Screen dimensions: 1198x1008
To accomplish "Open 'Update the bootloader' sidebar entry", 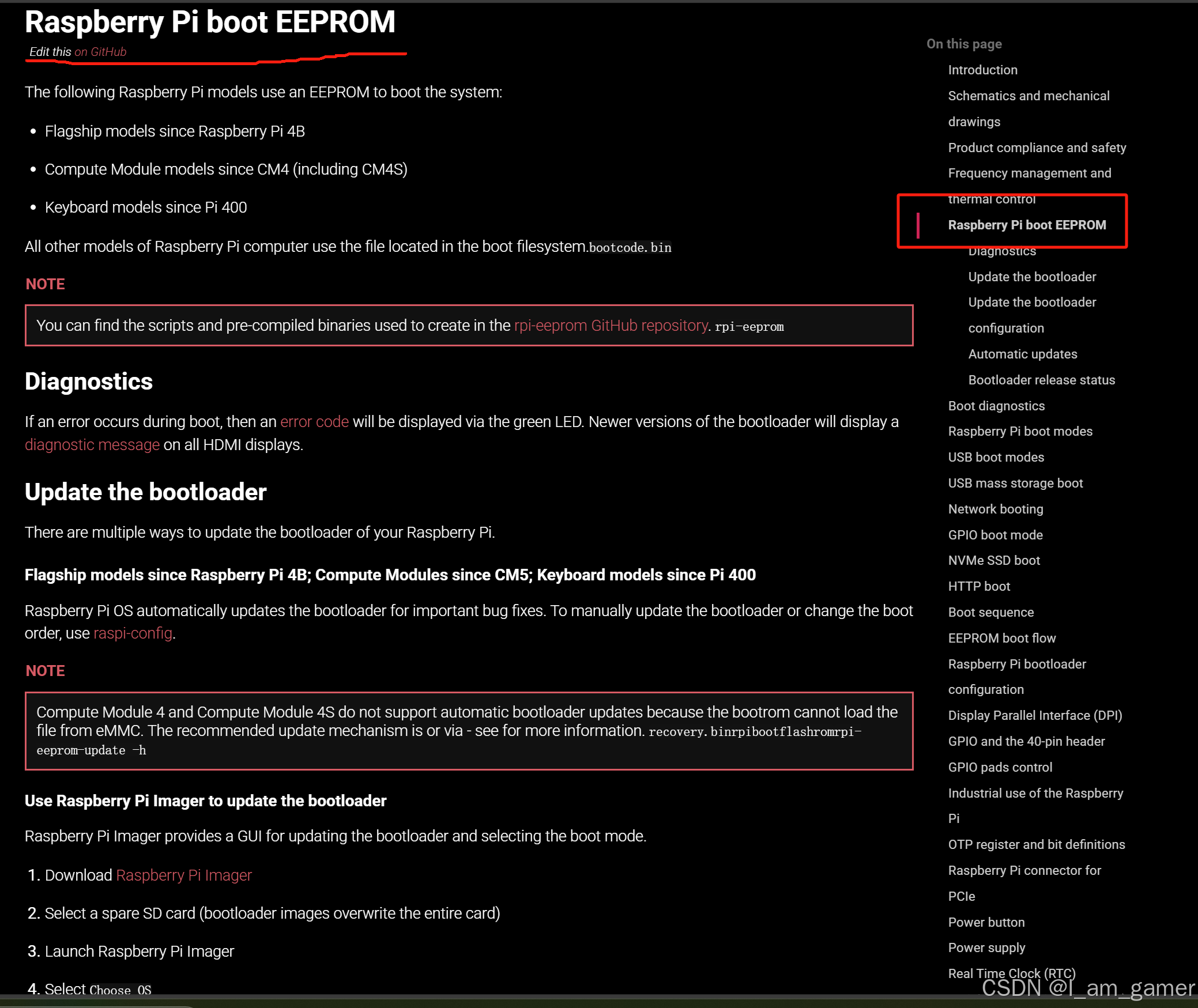I will pos(1032,277).
